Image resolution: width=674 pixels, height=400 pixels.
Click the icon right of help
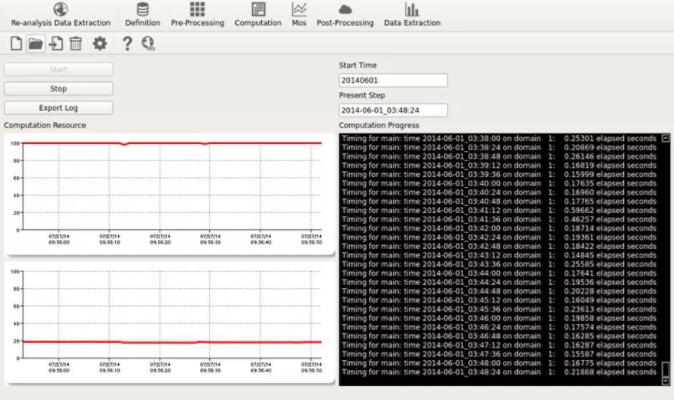click(148, 43)
